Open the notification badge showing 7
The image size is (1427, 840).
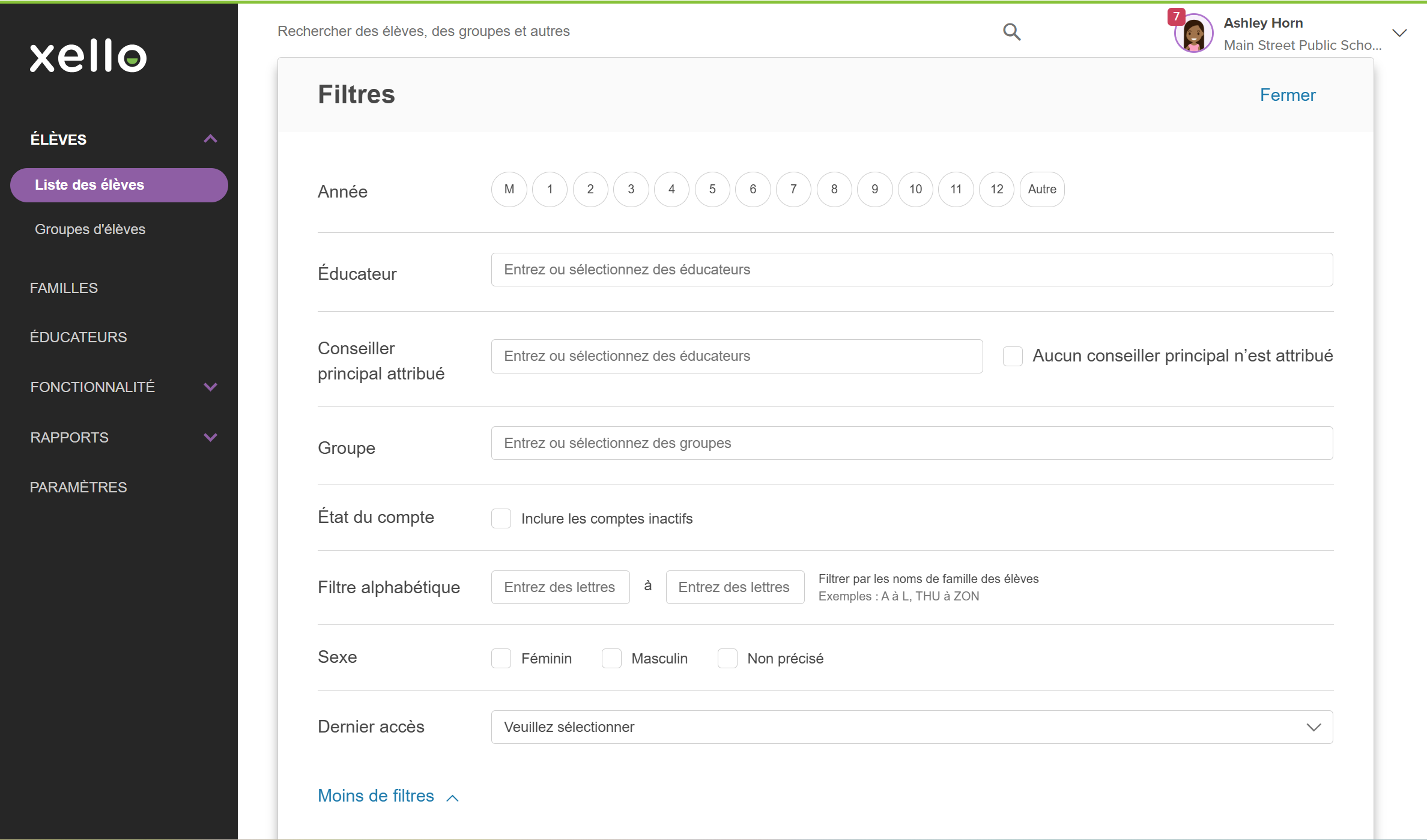tap(1175, 17)
